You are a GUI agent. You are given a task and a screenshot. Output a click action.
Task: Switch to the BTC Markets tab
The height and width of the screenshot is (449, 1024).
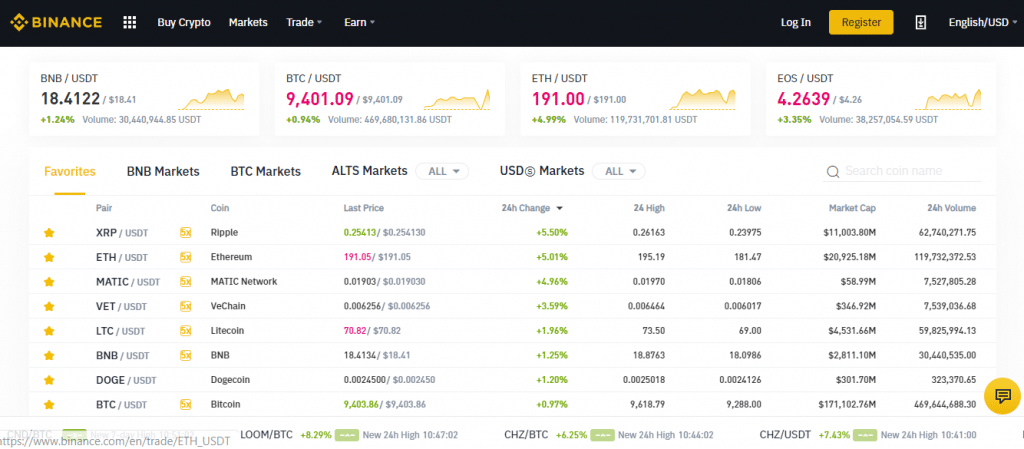[265, 172]
